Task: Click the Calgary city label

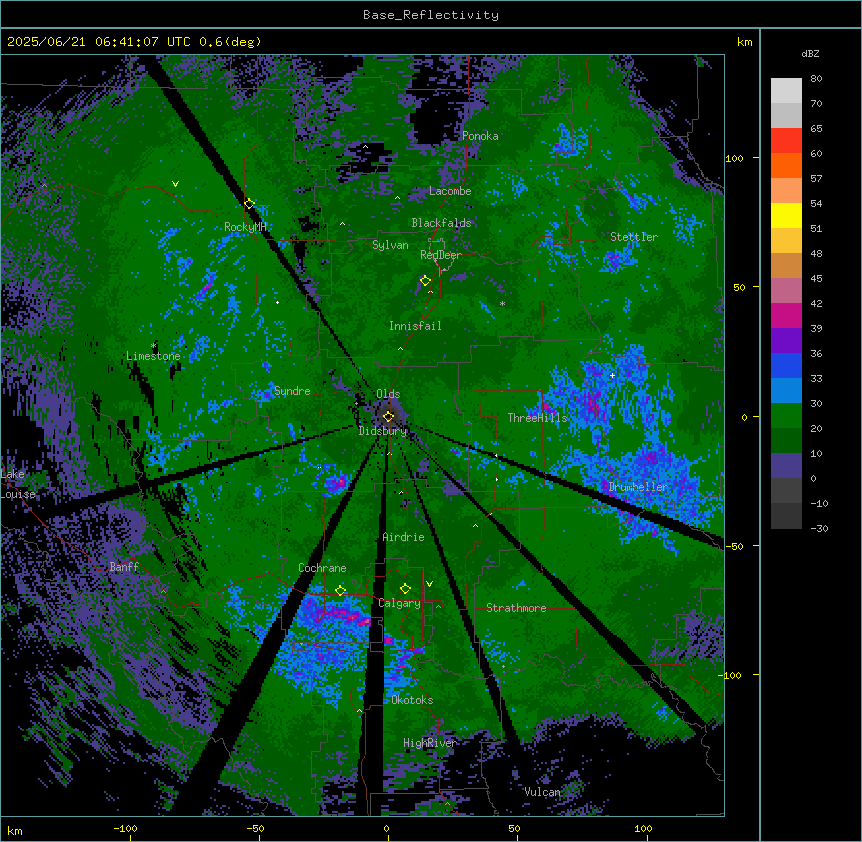Action: (400, 603)
